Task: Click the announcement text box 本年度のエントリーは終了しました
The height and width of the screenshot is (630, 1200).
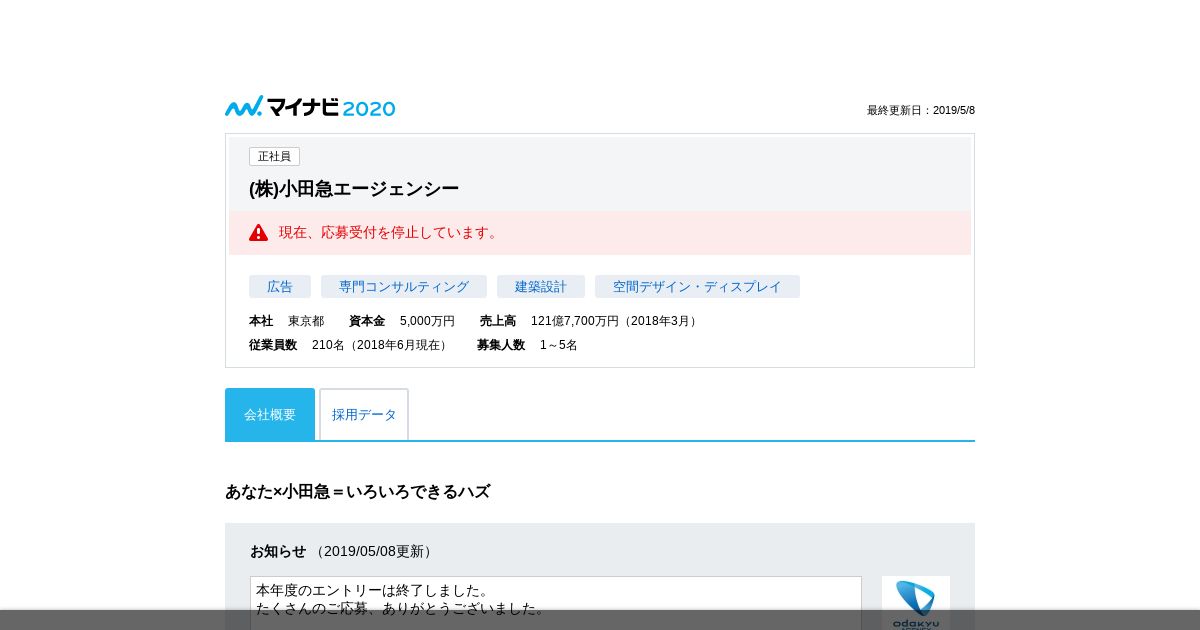Action: click(556, 603)
